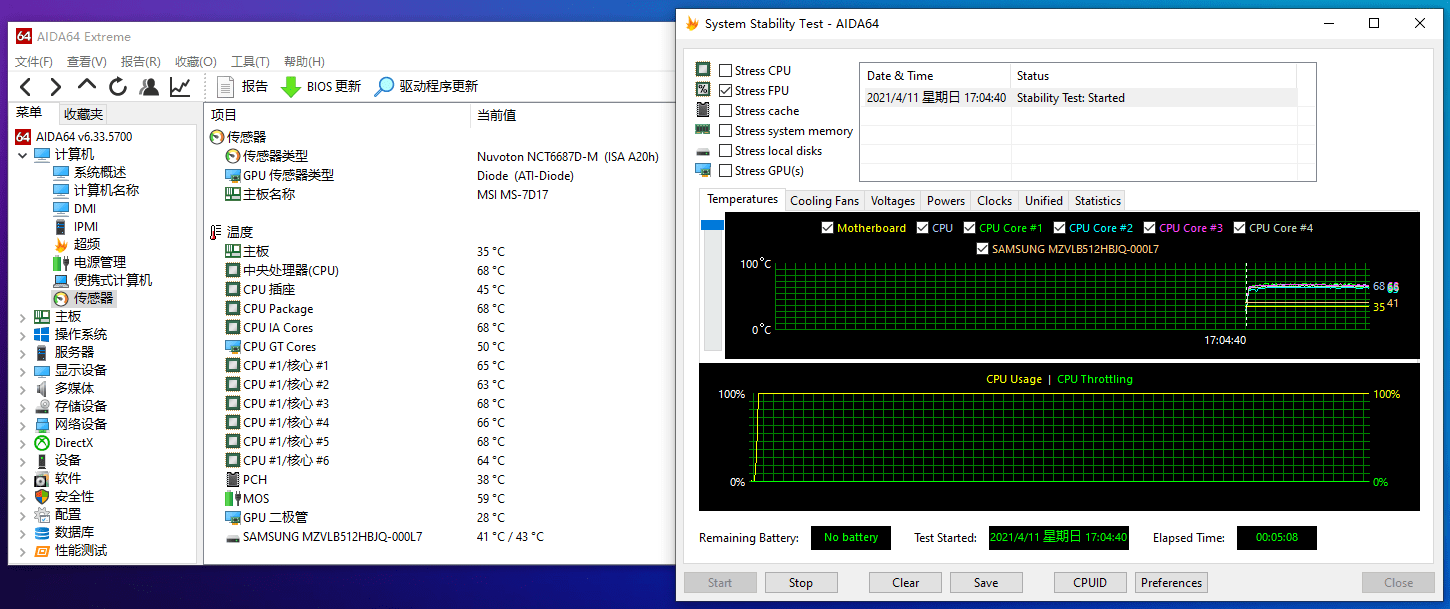Toggle CPU Core #1 graph checkbox
Viewport: 1450px width, 609px height.
point(969,228)
